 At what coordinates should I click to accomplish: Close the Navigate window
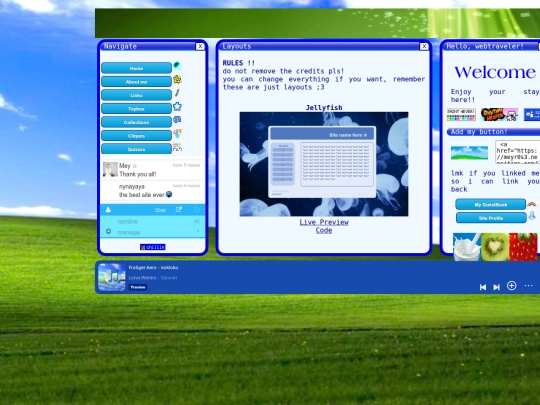[200, 46]
